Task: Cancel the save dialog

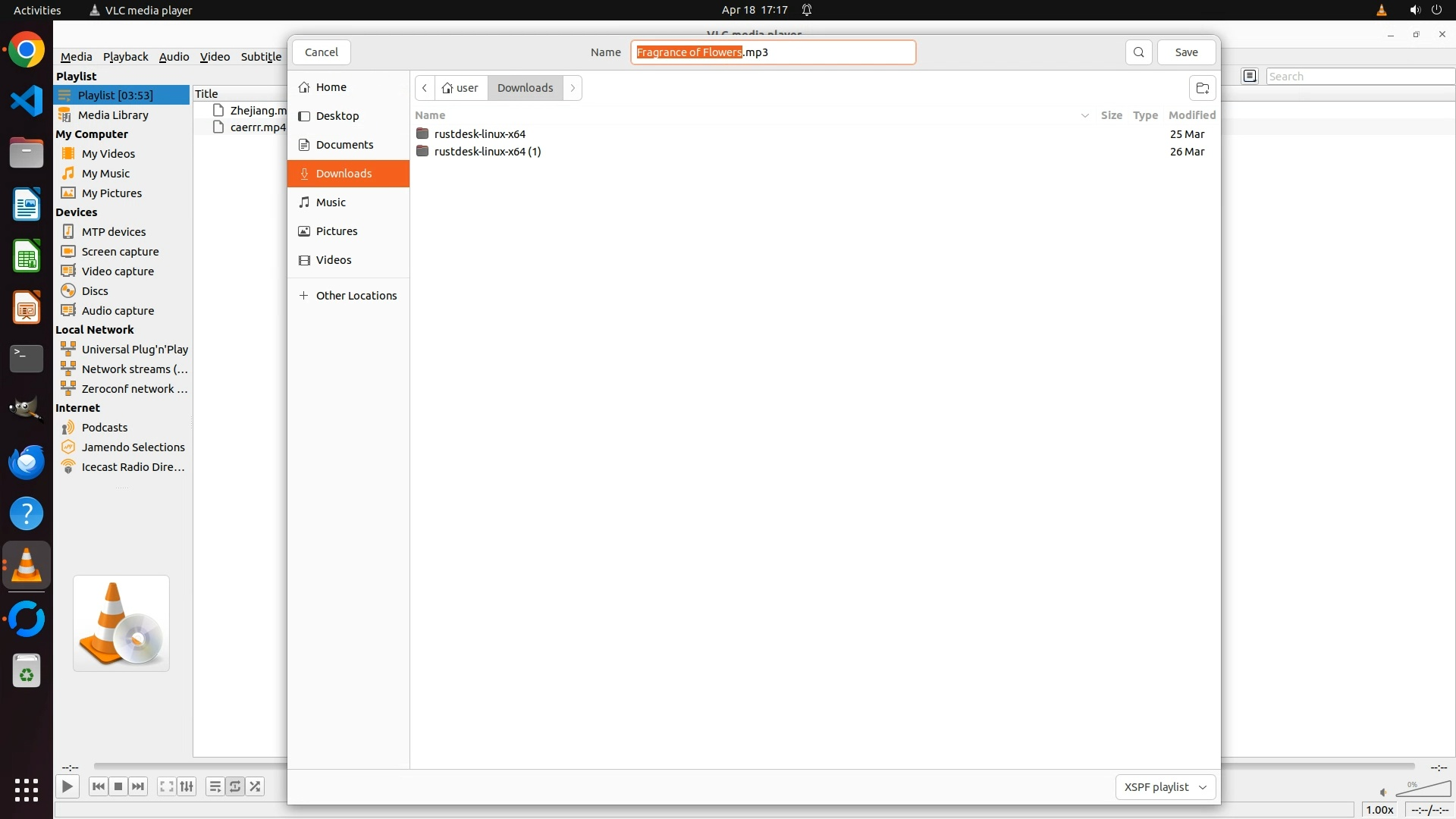Action: click(321, 52)
